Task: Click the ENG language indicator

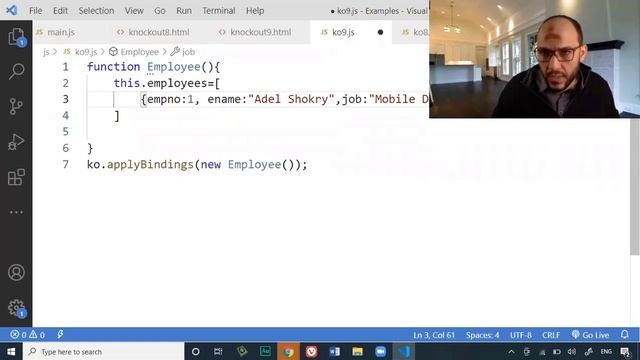Action: point(606,351)
